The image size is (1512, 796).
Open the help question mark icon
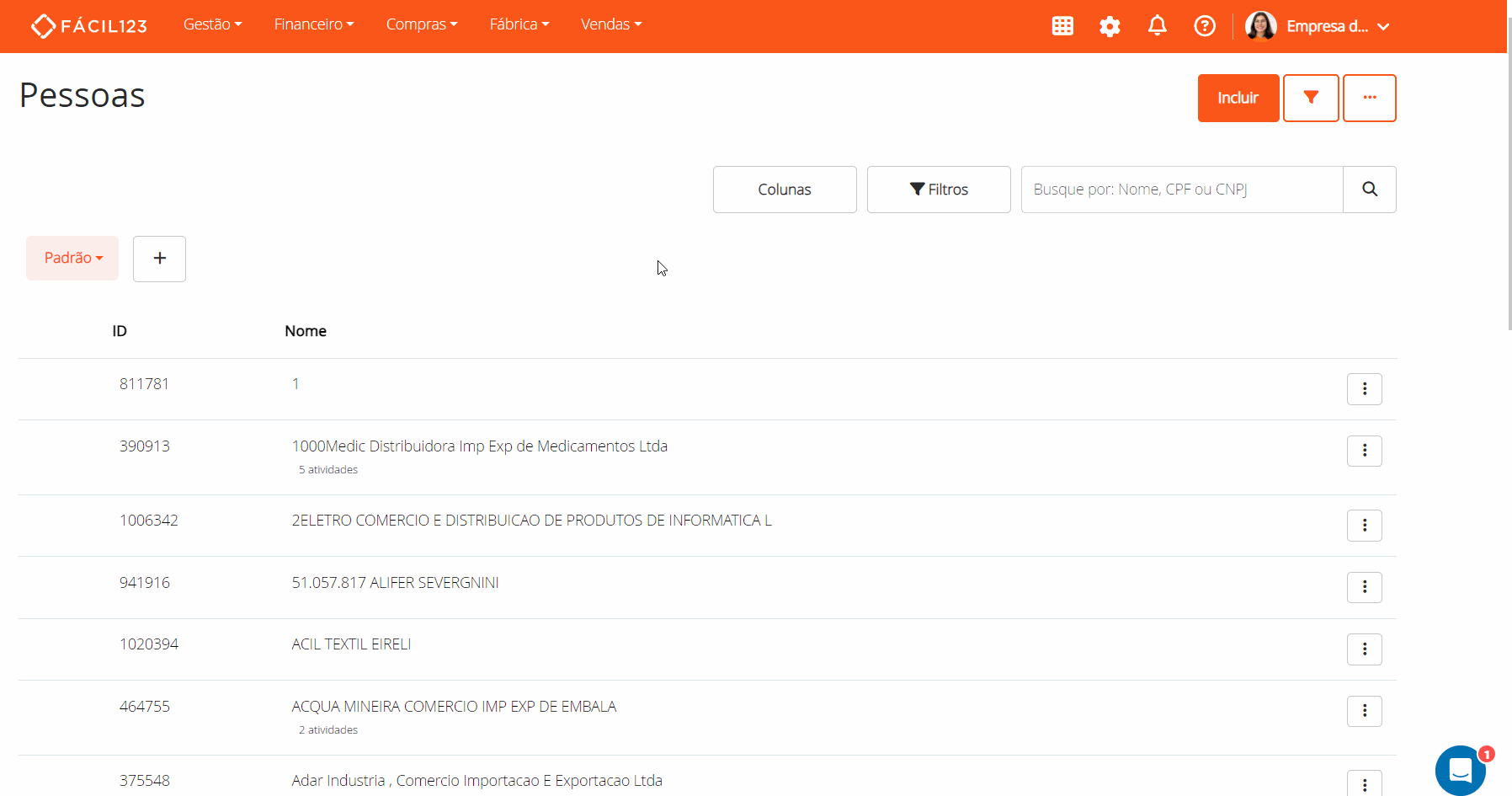[1205, 26]
